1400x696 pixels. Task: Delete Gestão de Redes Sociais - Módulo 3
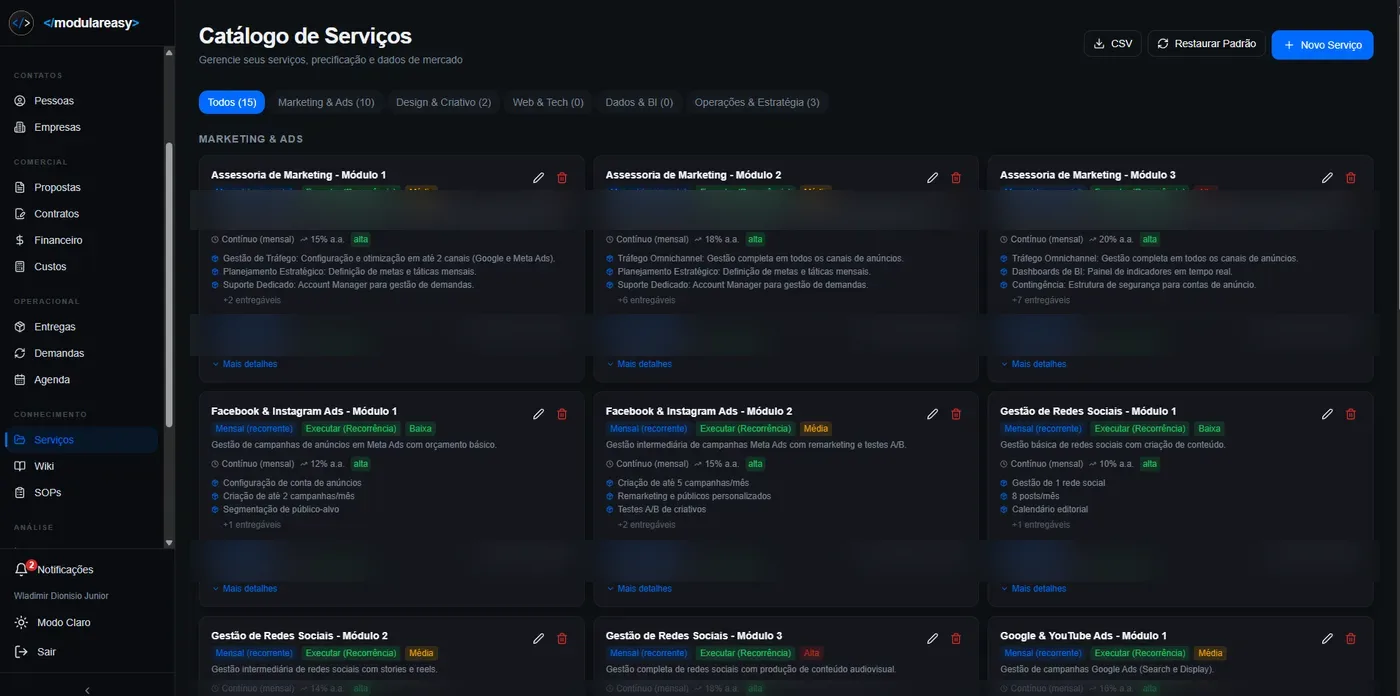tap(956, 638)
